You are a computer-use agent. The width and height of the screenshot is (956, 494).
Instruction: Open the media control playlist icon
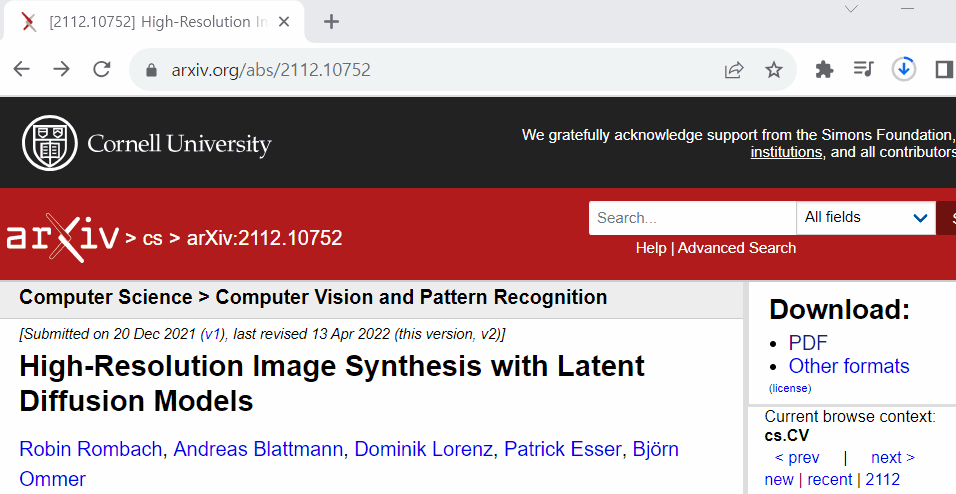[863, 70]
